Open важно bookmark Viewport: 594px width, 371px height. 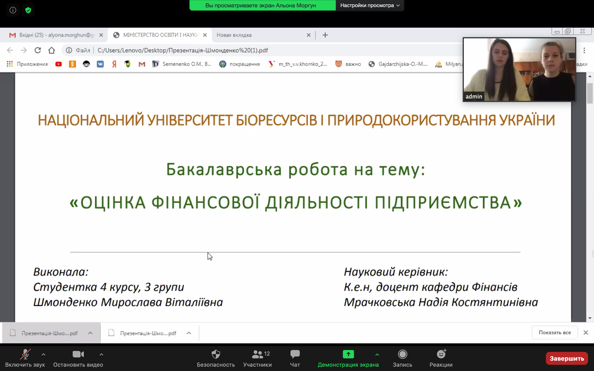point(348,64)
